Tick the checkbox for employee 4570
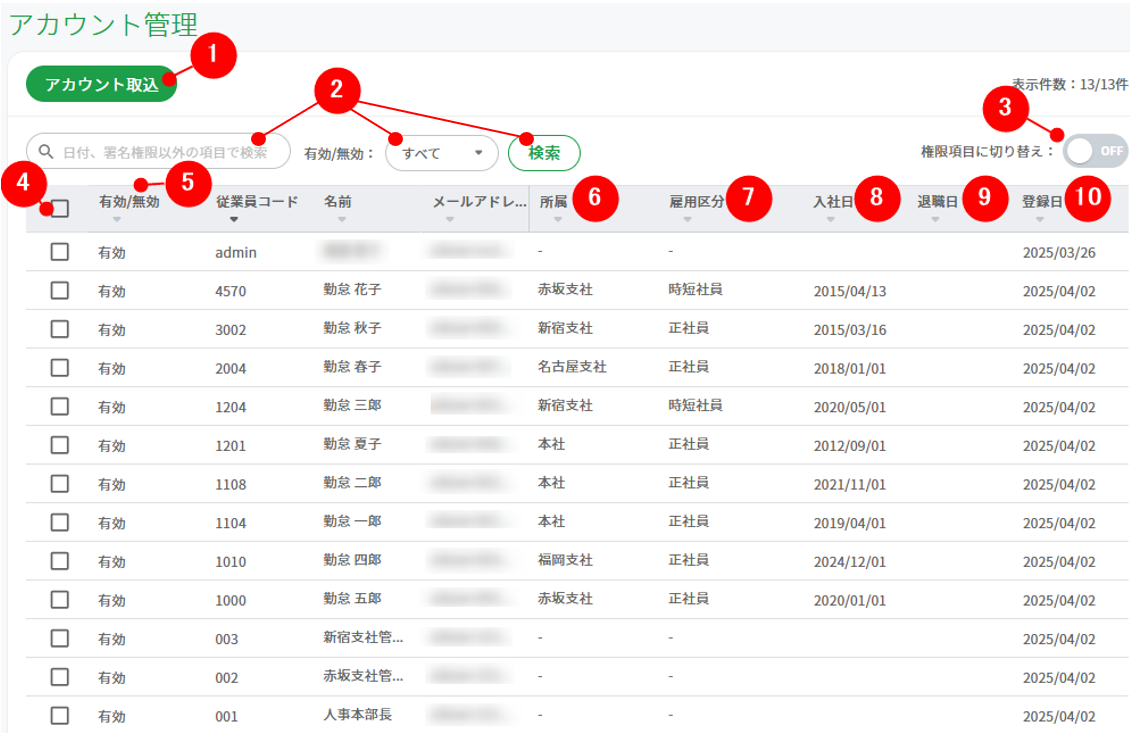Image resolution: width=1130 pixels, height=733 pixels. 60,290
